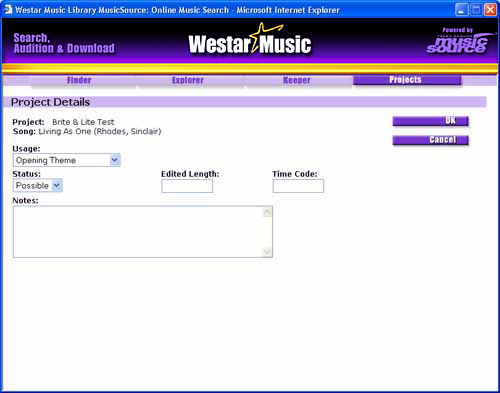Image resolution: width=500 pixels, height=393 pixels.
Task: Maximize the Internet Explorer window
Action: tap(476, 10)
